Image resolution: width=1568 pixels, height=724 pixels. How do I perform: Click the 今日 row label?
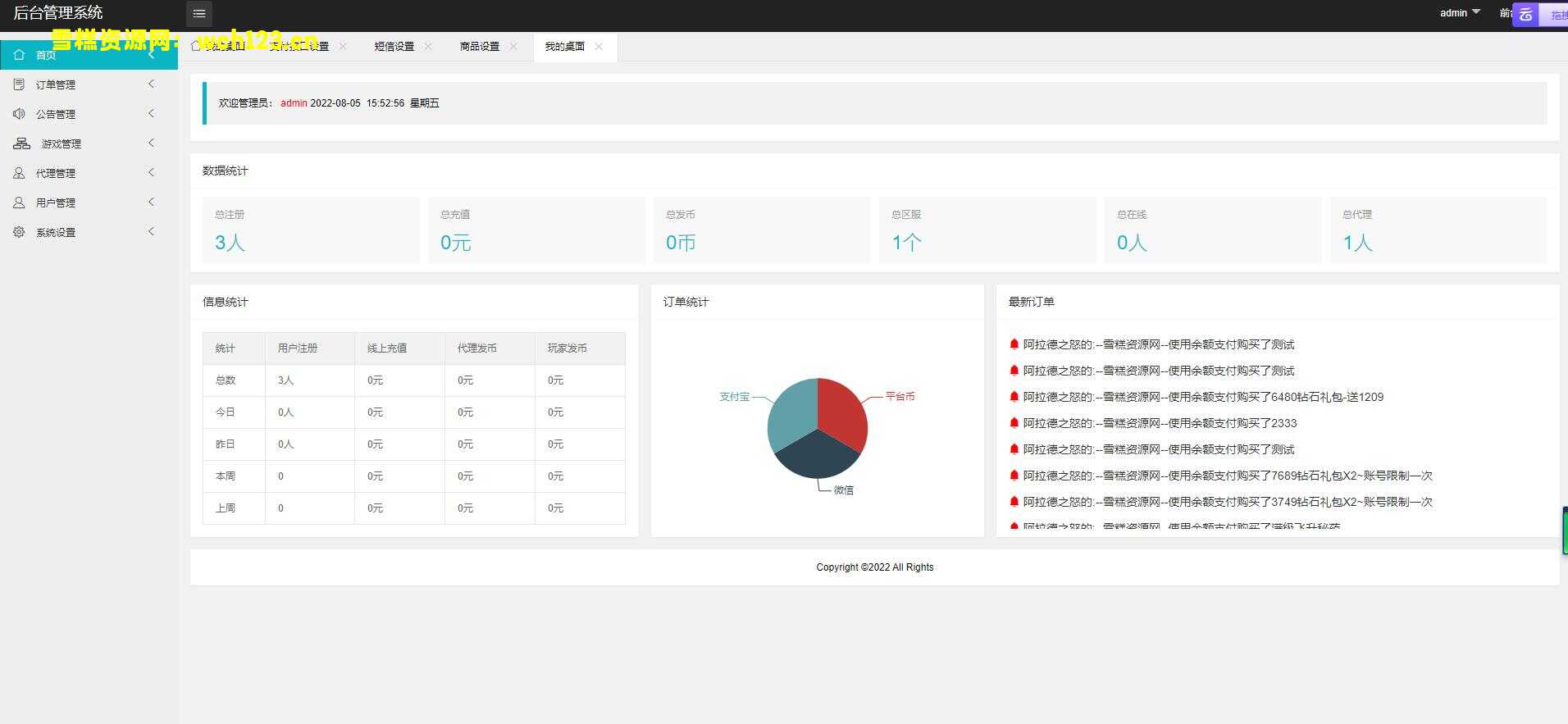coord(226,412)
